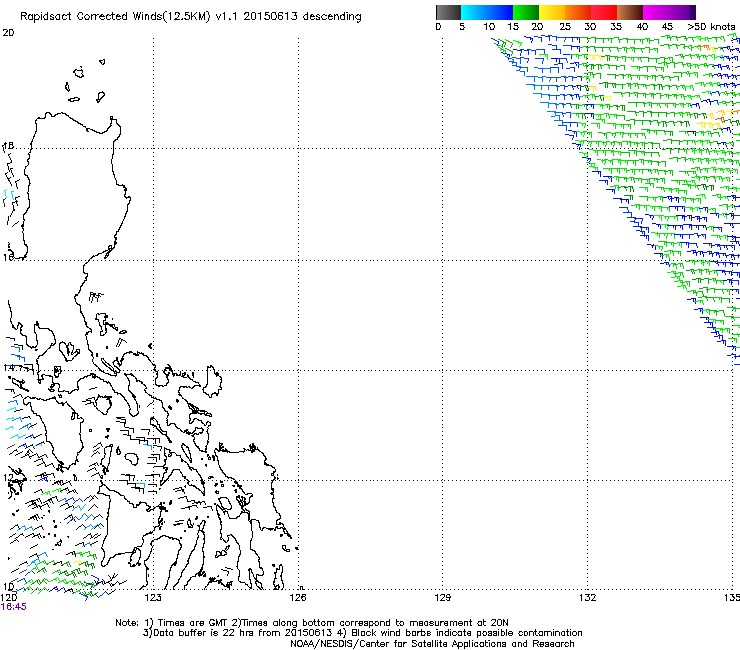Click the '123' longitude axis label
This screenshot has height=650, width=740.
coord(153,598)
